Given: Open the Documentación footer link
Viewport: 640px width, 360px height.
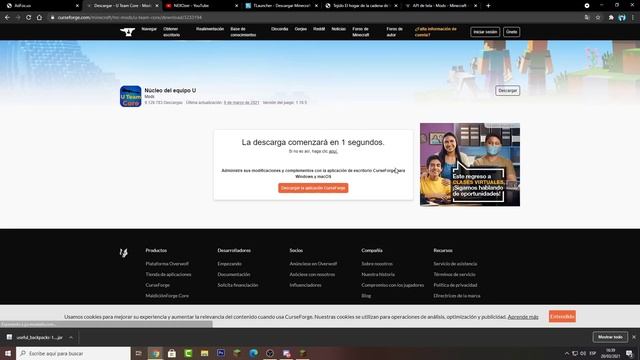Looking at the screenshot, I should (x=234, y=274).
